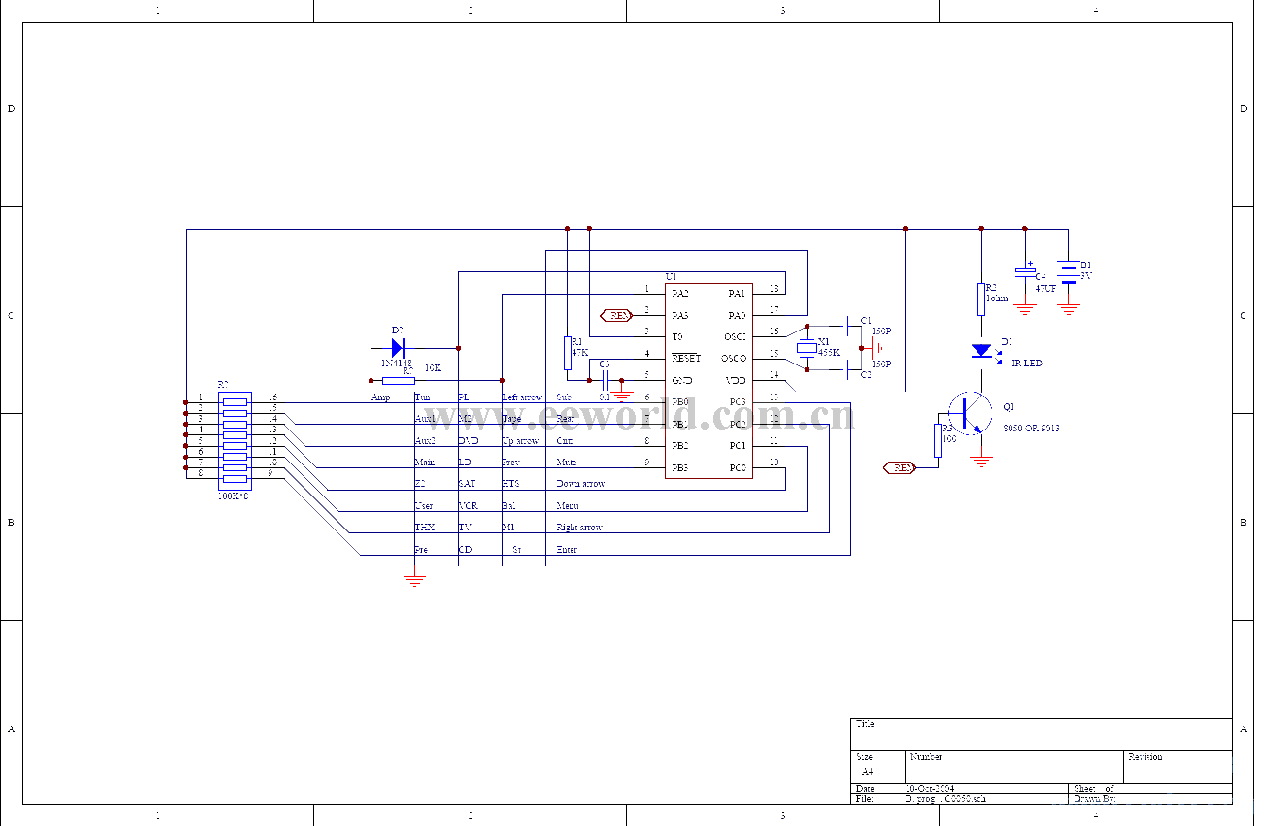The width and height of the screenshot is (1280, 826).
Task: Click the REM port near resistor R3
Action: 900,467
